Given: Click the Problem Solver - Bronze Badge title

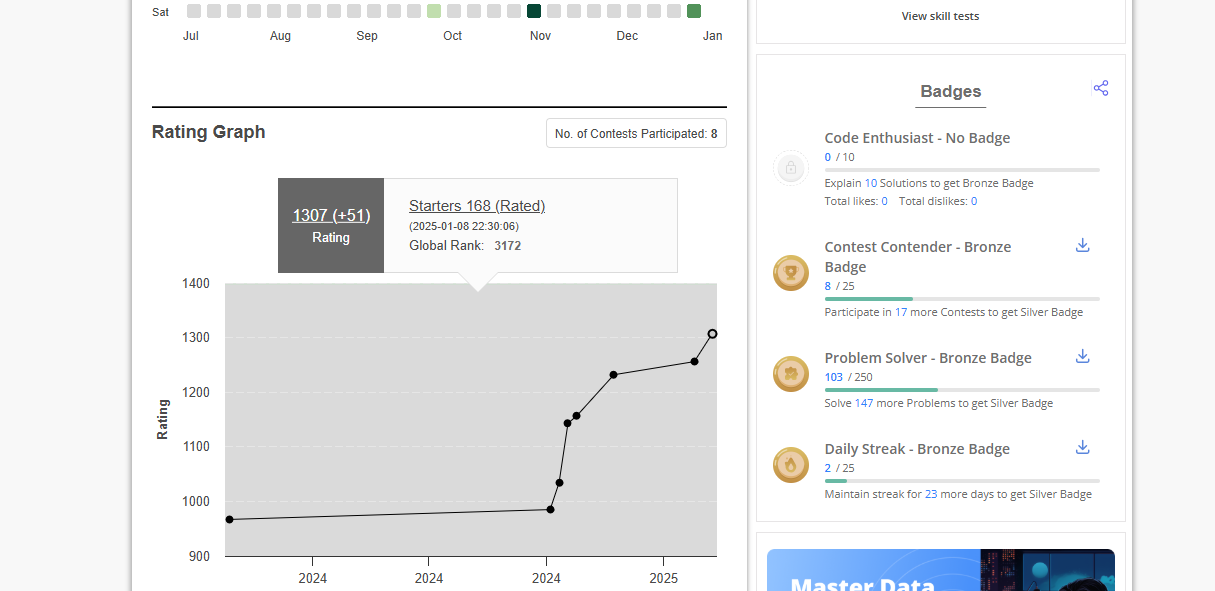Looking at the screenshot, I should pyautogui.click(x=928, y=358).
